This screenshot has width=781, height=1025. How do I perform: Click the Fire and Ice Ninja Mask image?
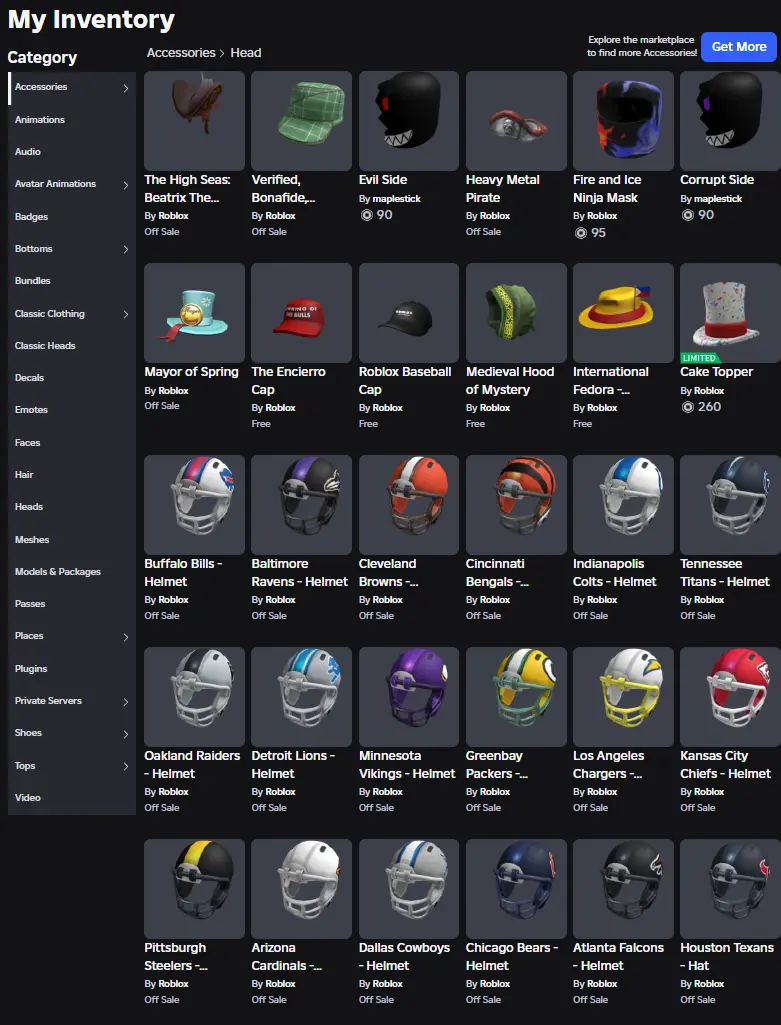(x=623, y=120)
